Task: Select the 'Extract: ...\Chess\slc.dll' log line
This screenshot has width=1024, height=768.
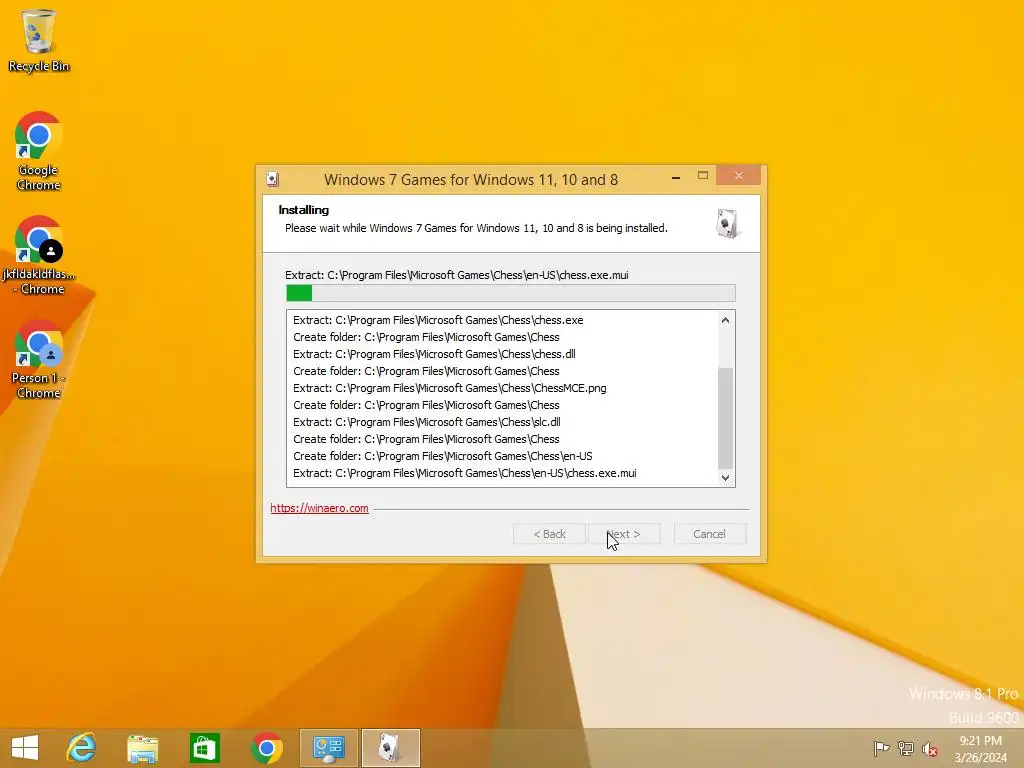Action: tap(426, 422)
